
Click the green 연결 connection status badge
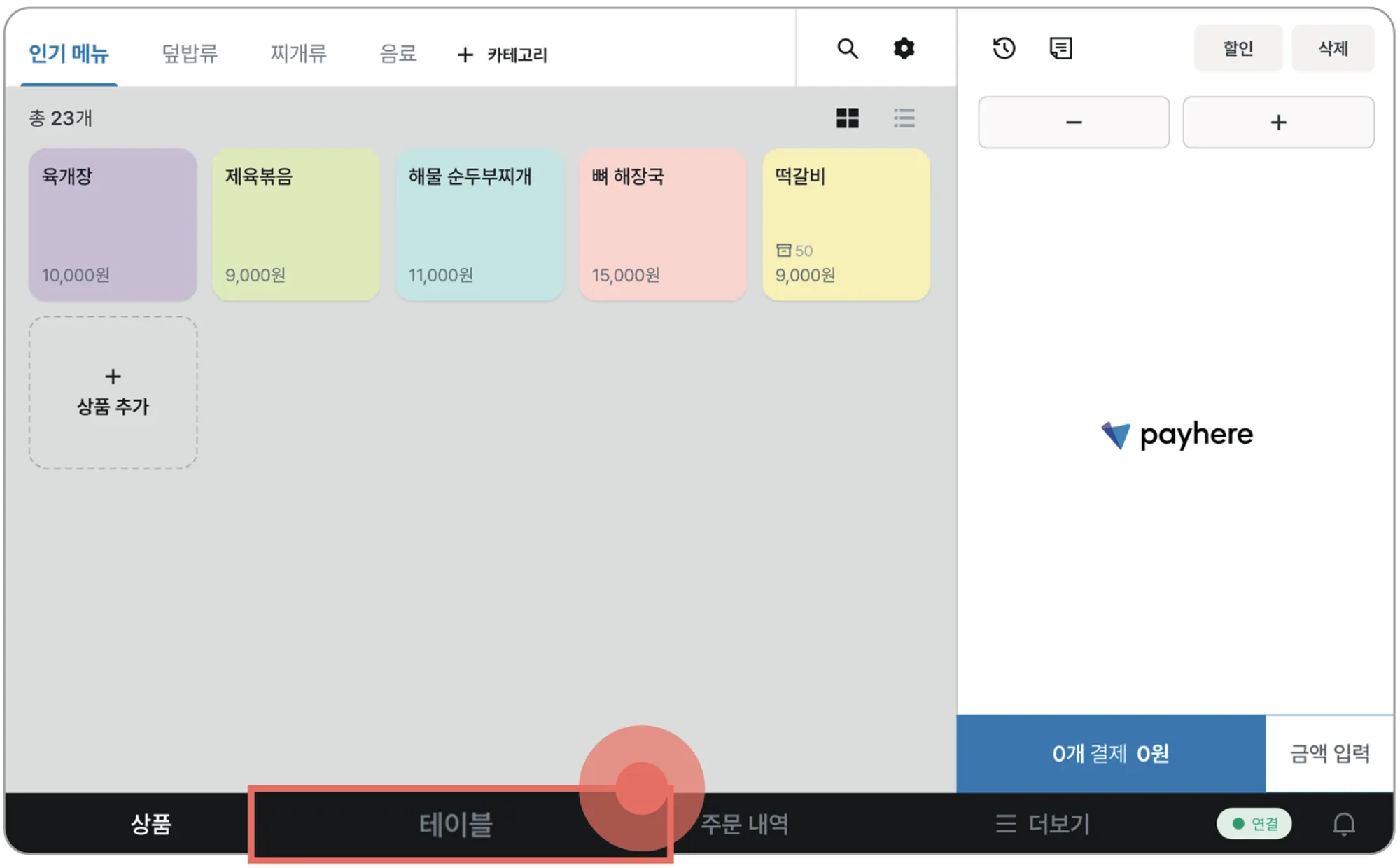pos(1254,824)
